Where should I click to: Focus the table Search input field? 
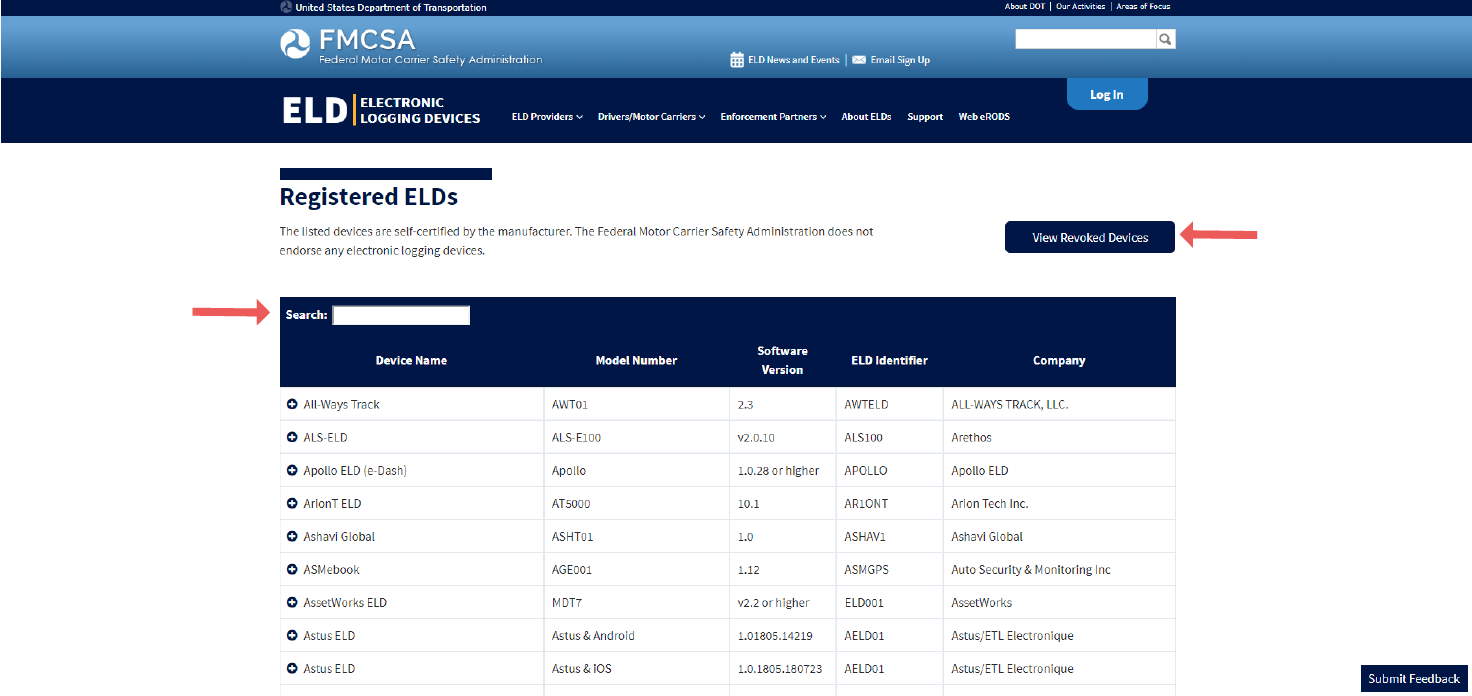coord(401,315)
